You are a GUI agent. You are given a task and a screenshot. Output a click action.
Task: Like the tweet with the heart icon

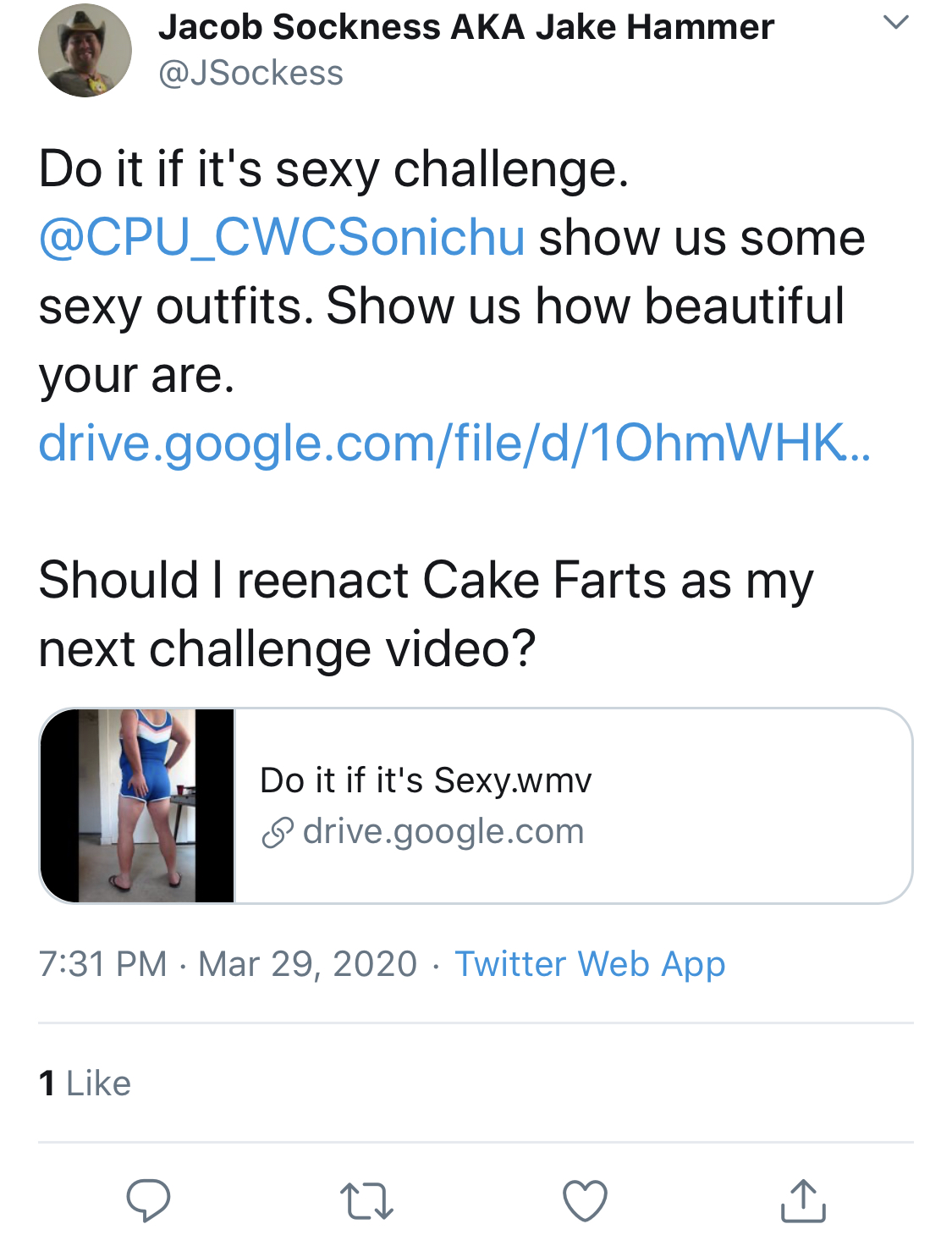point(585,1200)
